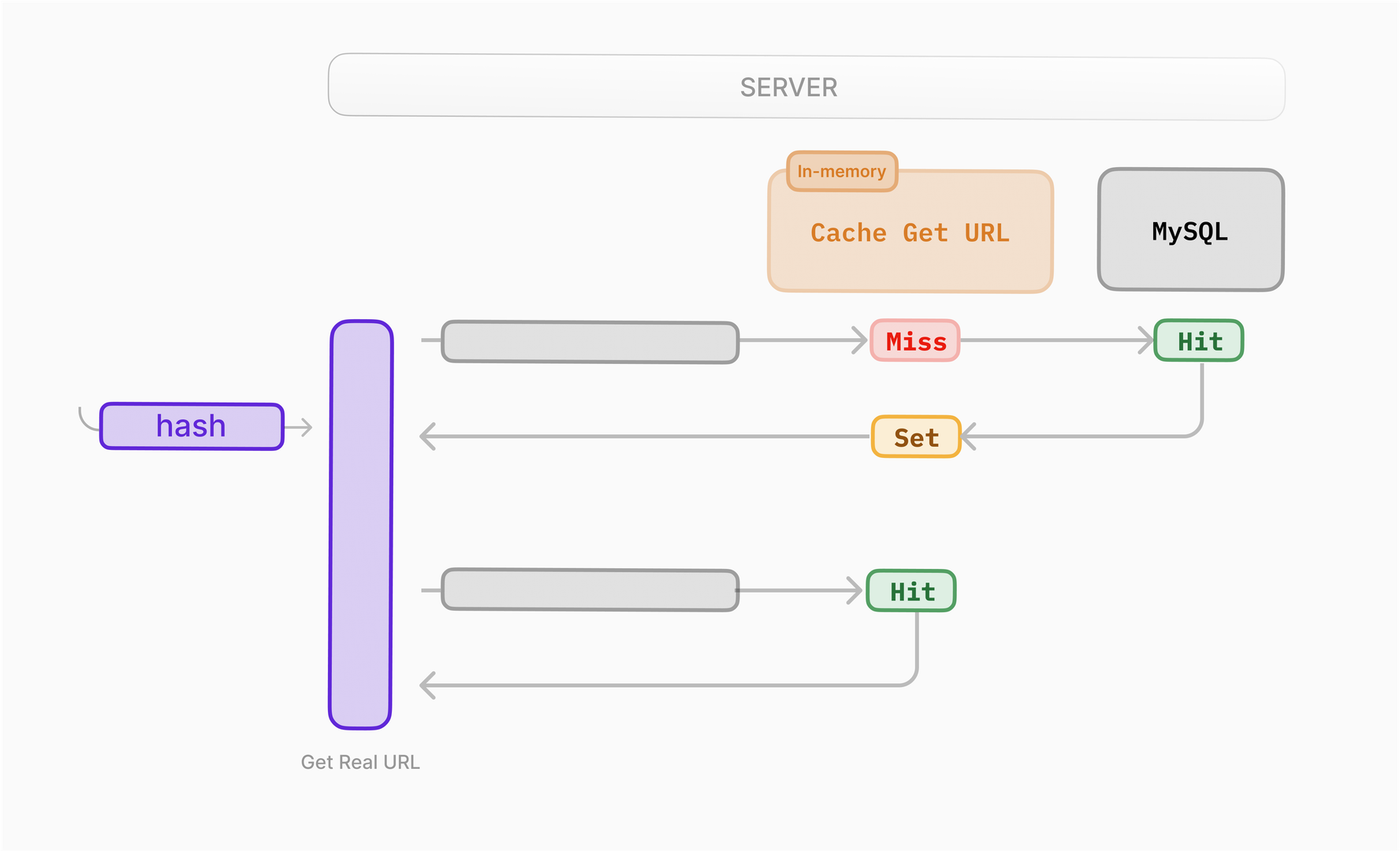The width and height of the screenshot is (1400, 851).
Task: Click the red Miss badge
Action: tap(915, 341)
